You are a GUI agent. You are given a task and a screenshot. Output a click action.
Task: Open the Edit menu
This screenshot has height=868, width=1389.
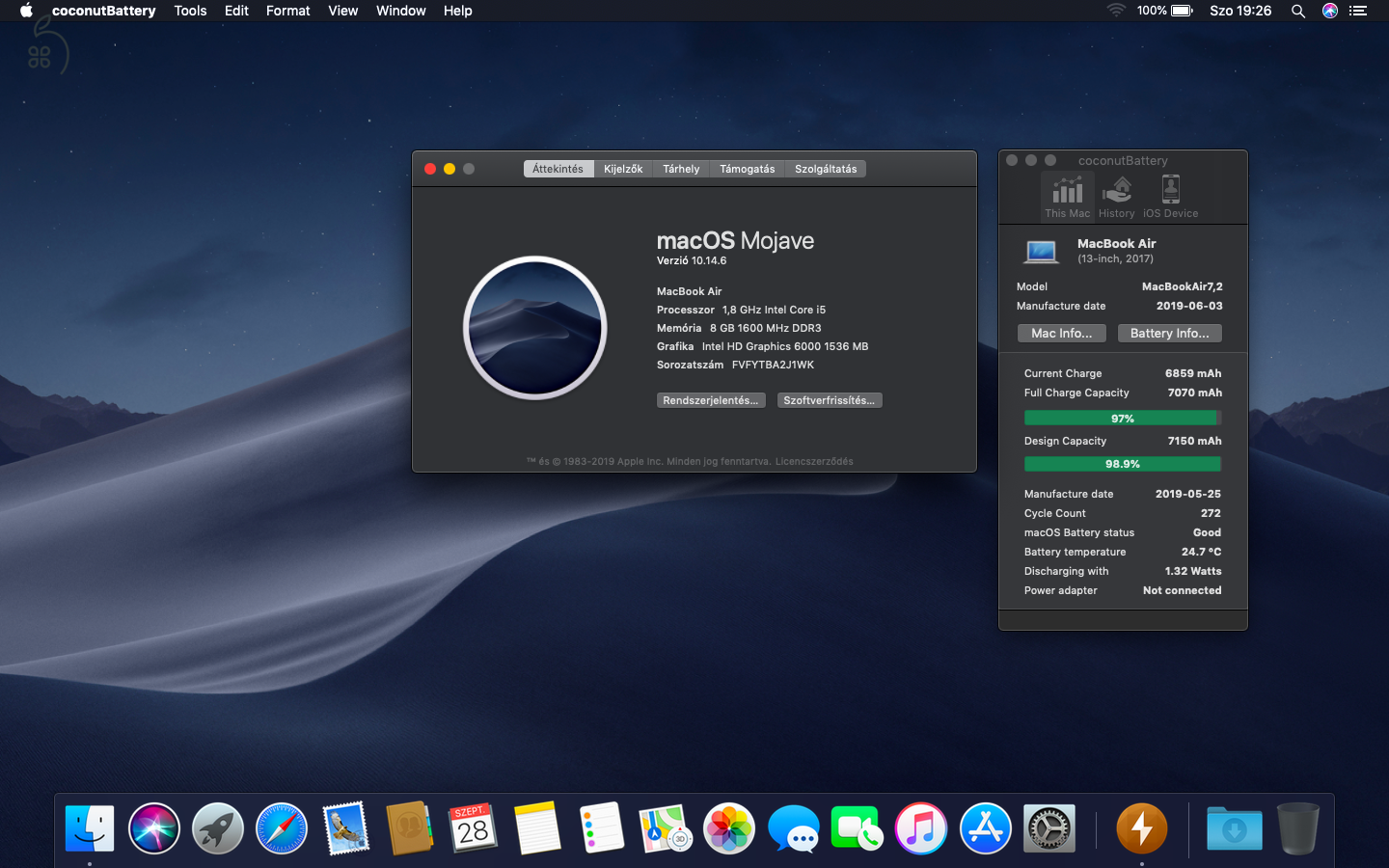pos(236,11)
